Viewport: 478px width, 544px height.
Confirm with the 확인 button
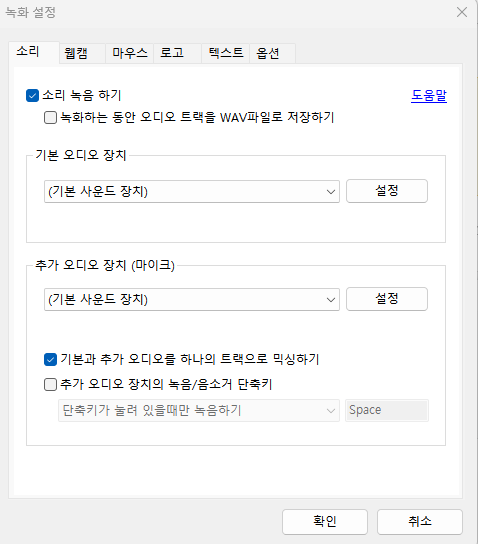325,522
